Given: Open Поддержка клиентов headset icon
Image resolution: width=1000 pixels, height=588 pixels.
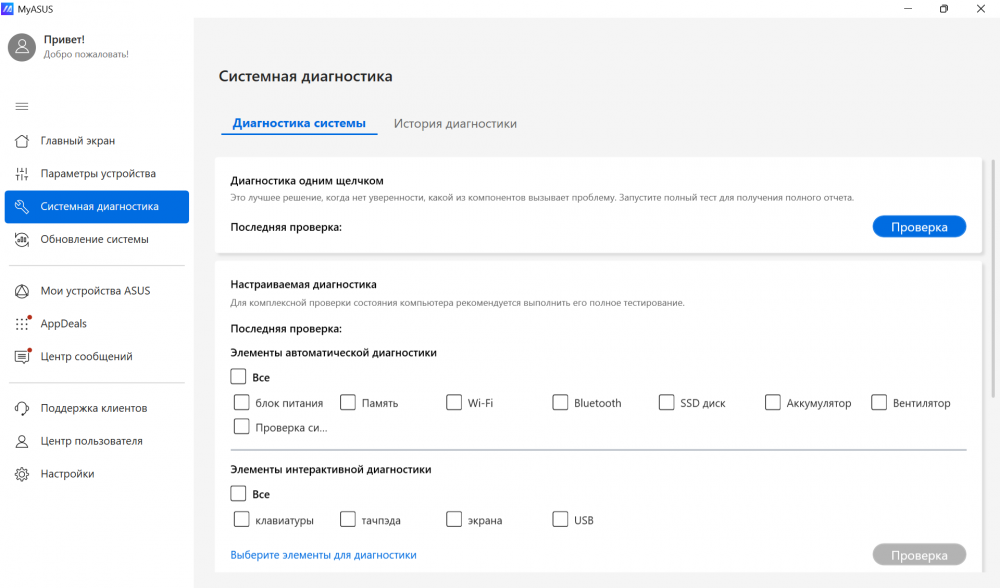Looking at the screenshot, I should 22,408.
